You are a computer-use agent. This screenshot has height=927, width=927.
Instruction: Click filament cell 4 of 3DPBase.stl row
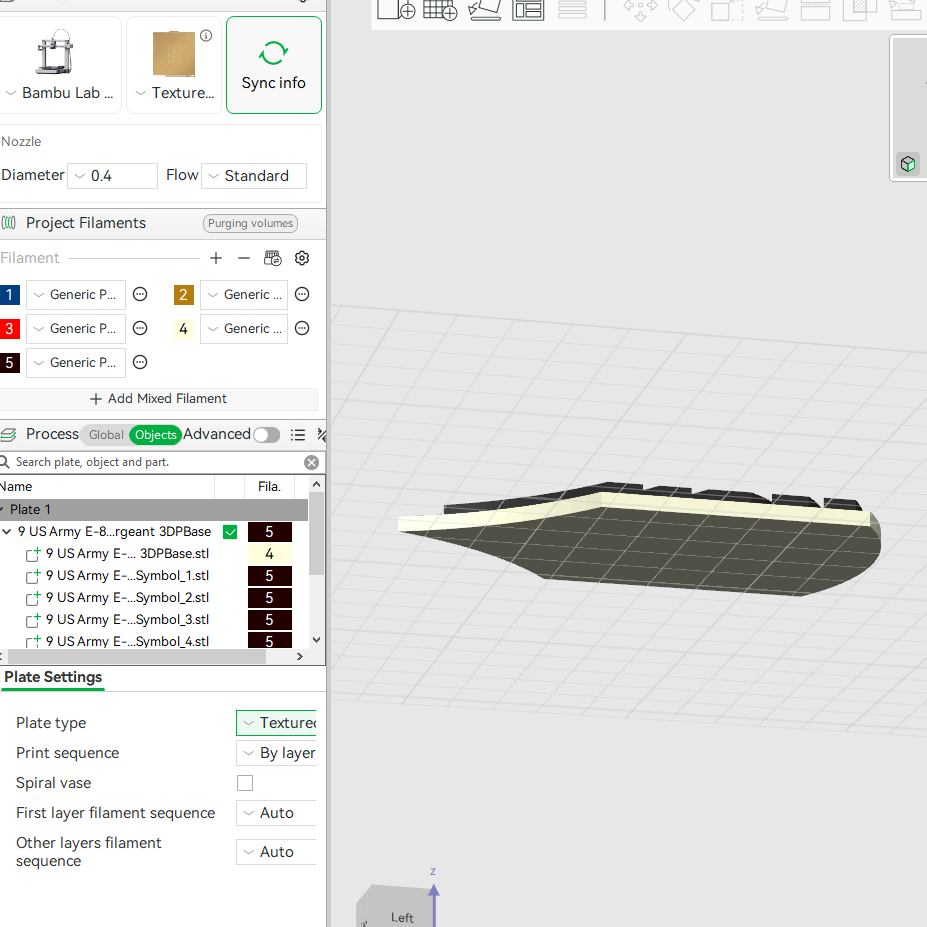pos(270,554)
